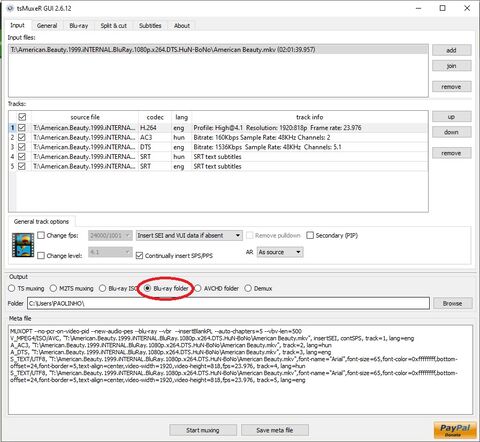This screenshot has width=480, height=442.
Task: Click remove button beside Input files
Action: (452, 87)
